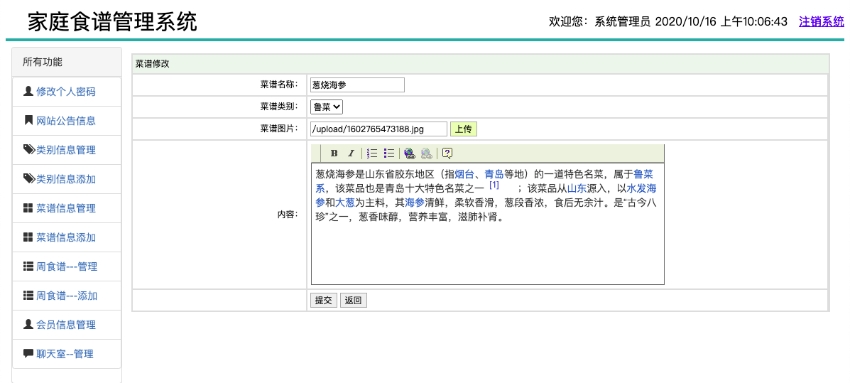
Task: Click the grid icon beside 菜谱信息管理
Action: (28, 208)
